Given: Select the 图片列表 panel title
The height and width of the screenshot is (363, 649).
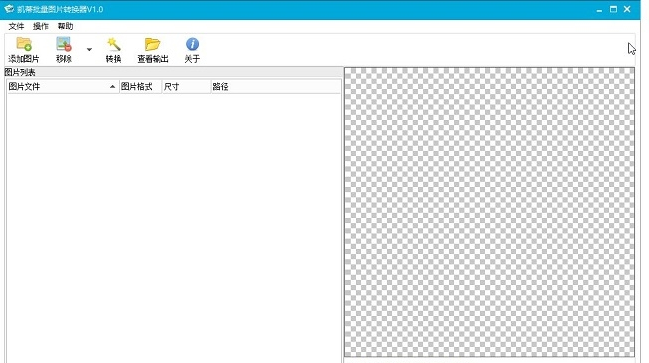Looking at the screenshot, I should pyautogui.click(x=20, y=72).
